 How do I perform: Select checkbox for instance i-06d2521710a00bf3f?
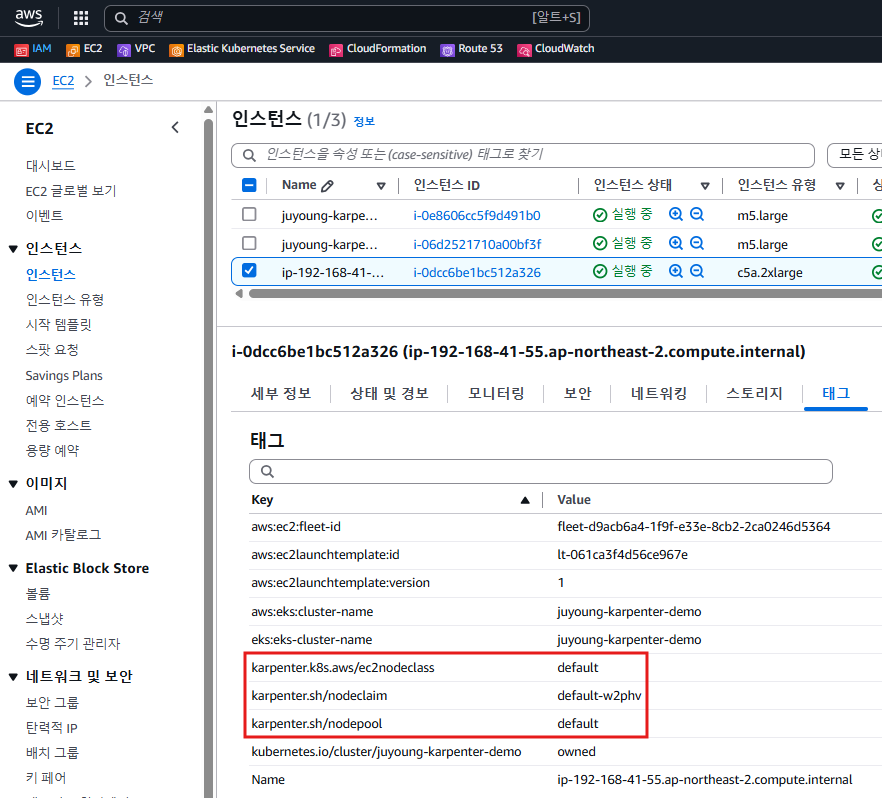pos(249,243)
